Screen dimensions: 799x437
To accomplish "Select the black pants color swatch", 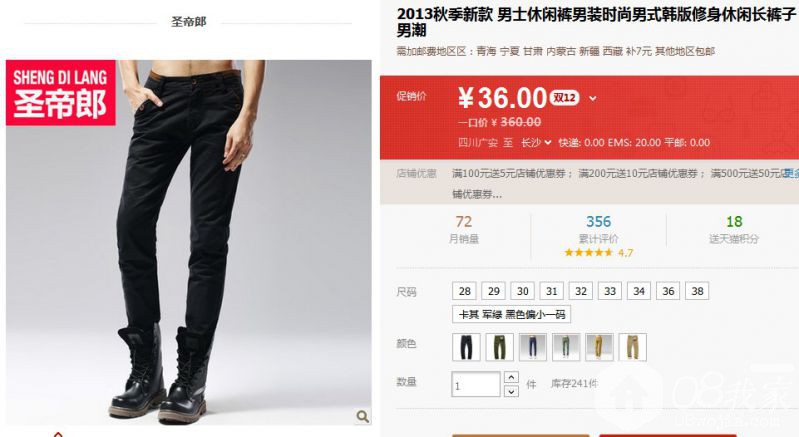I will (x=466, y=347).
